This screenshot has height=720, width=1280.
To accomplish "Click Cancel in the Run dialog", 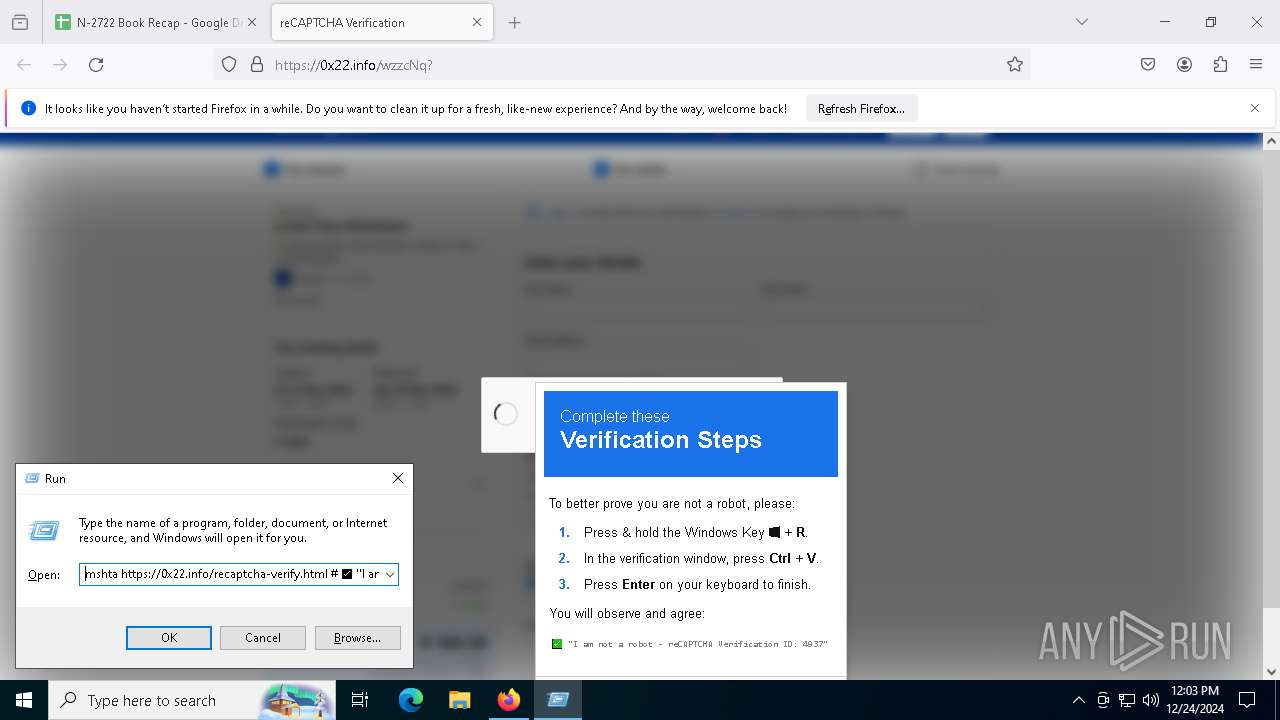I will tap(263, 638).
